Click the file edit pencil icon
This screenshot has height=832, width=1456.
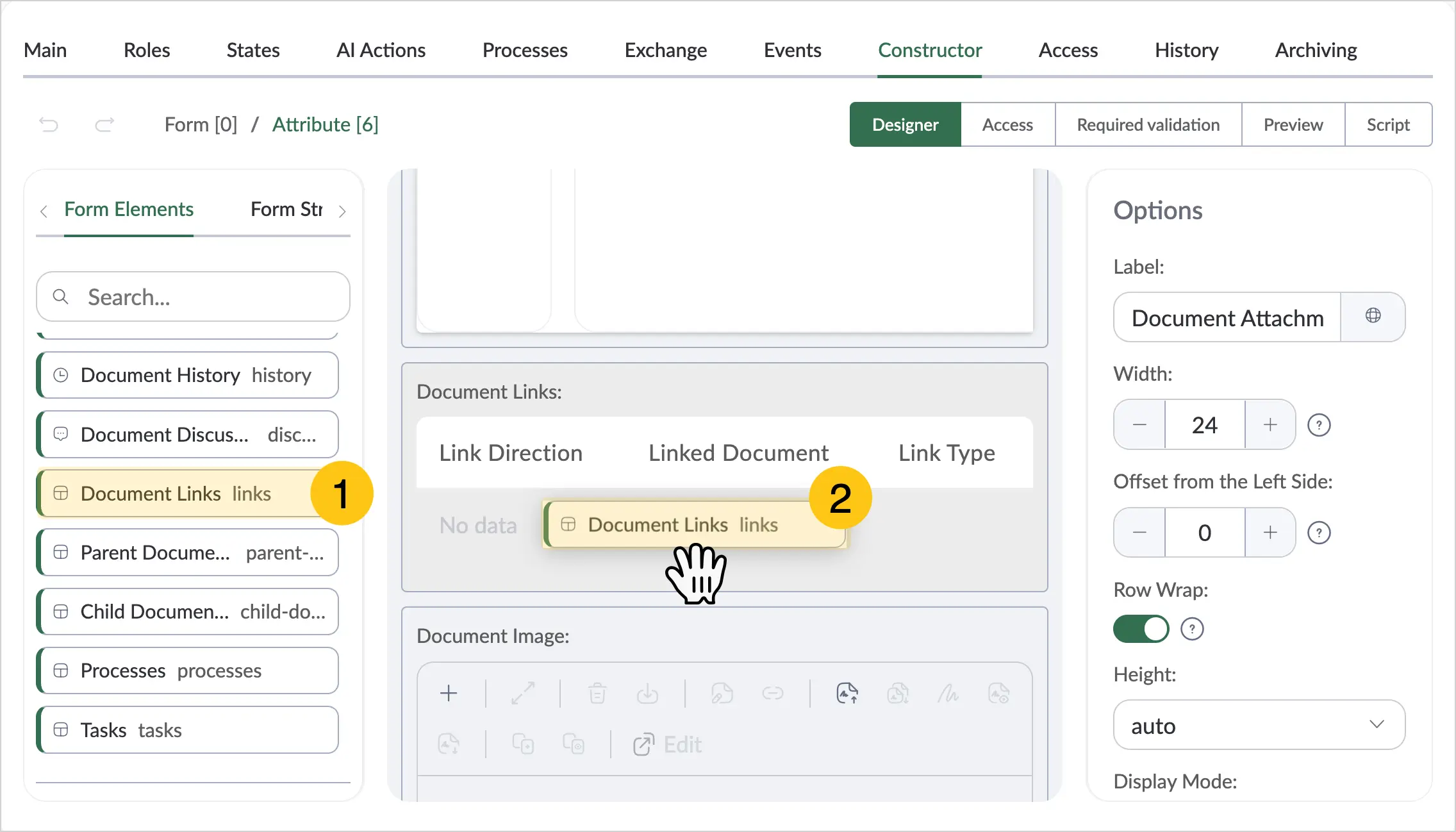pos(722,693)
